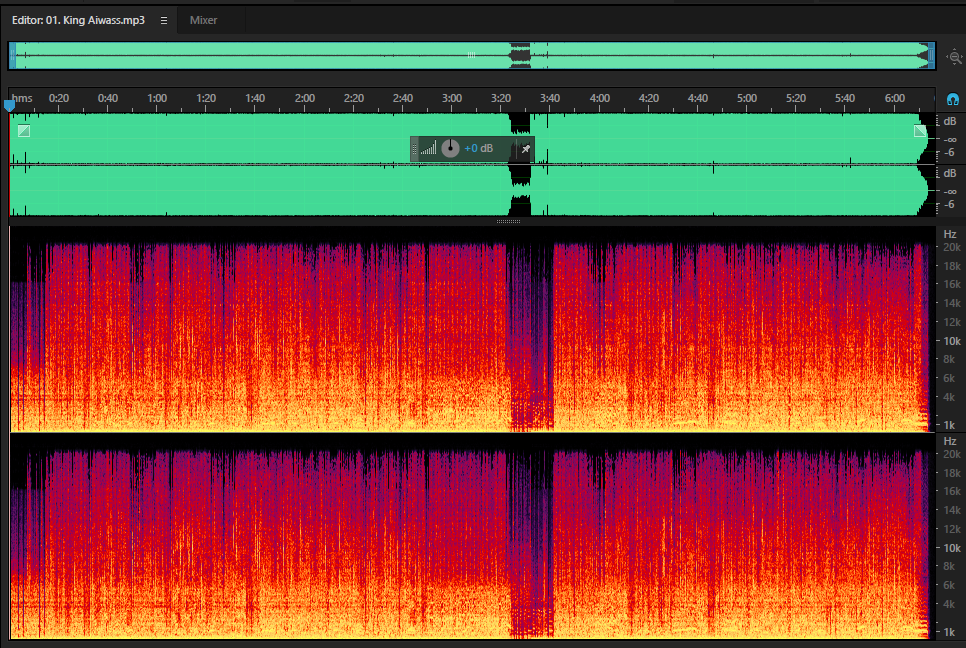The image size is (966, 648).
Task: Click the hms time format label
Action: (22, 99)
